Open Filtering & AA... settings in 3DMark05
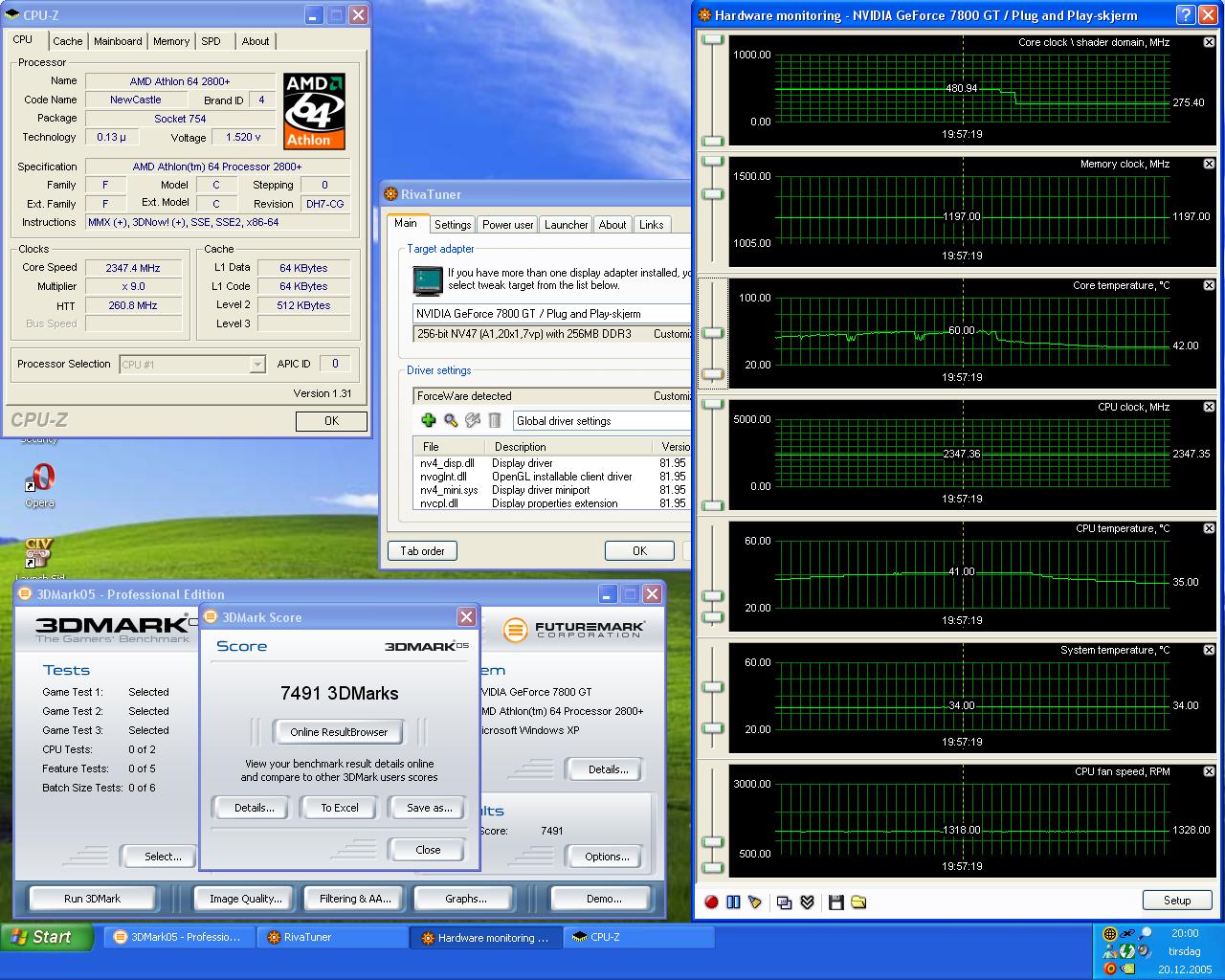 (x=355, y=899)
